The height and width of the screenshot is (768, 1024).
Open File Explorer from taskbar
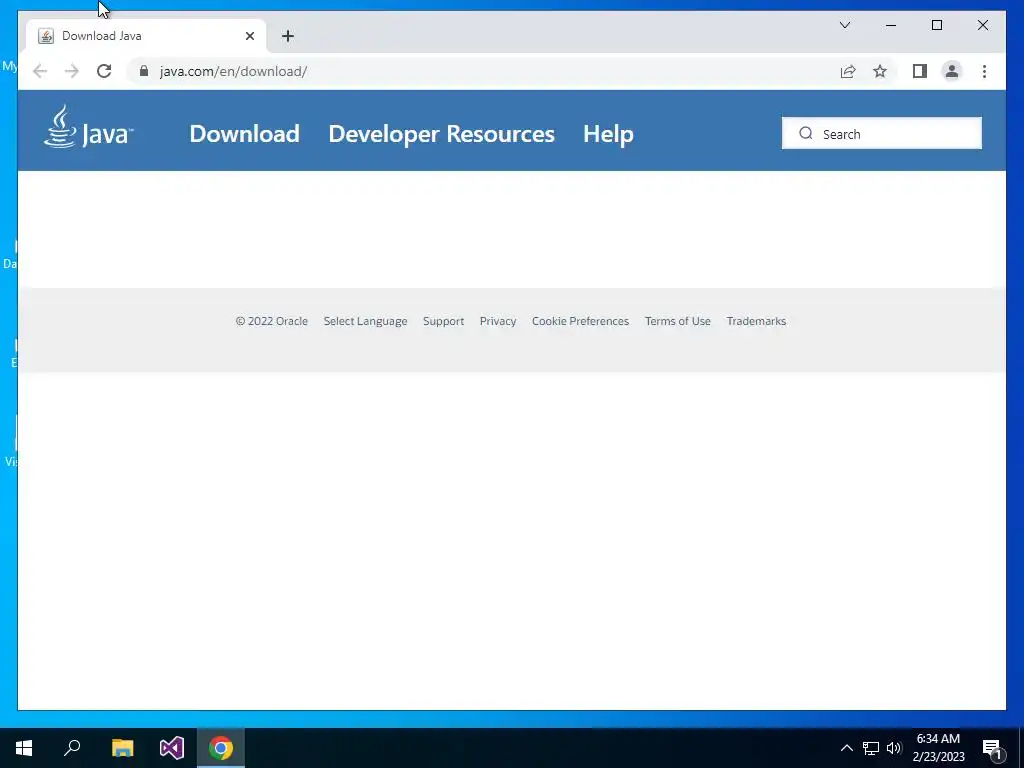coord(122,748)
